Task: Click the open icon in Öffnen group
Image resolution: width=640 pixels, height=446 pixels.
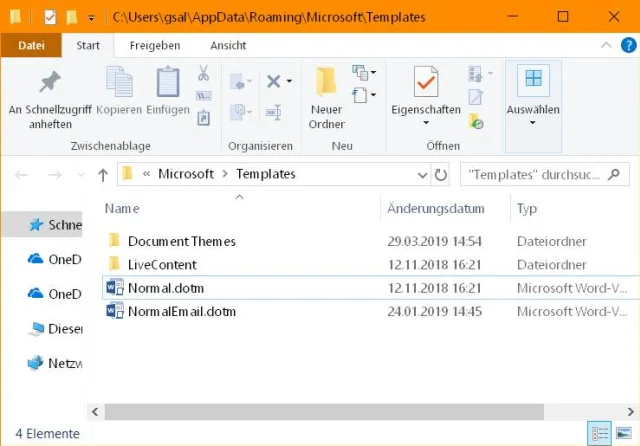Action: coord(475,74)
